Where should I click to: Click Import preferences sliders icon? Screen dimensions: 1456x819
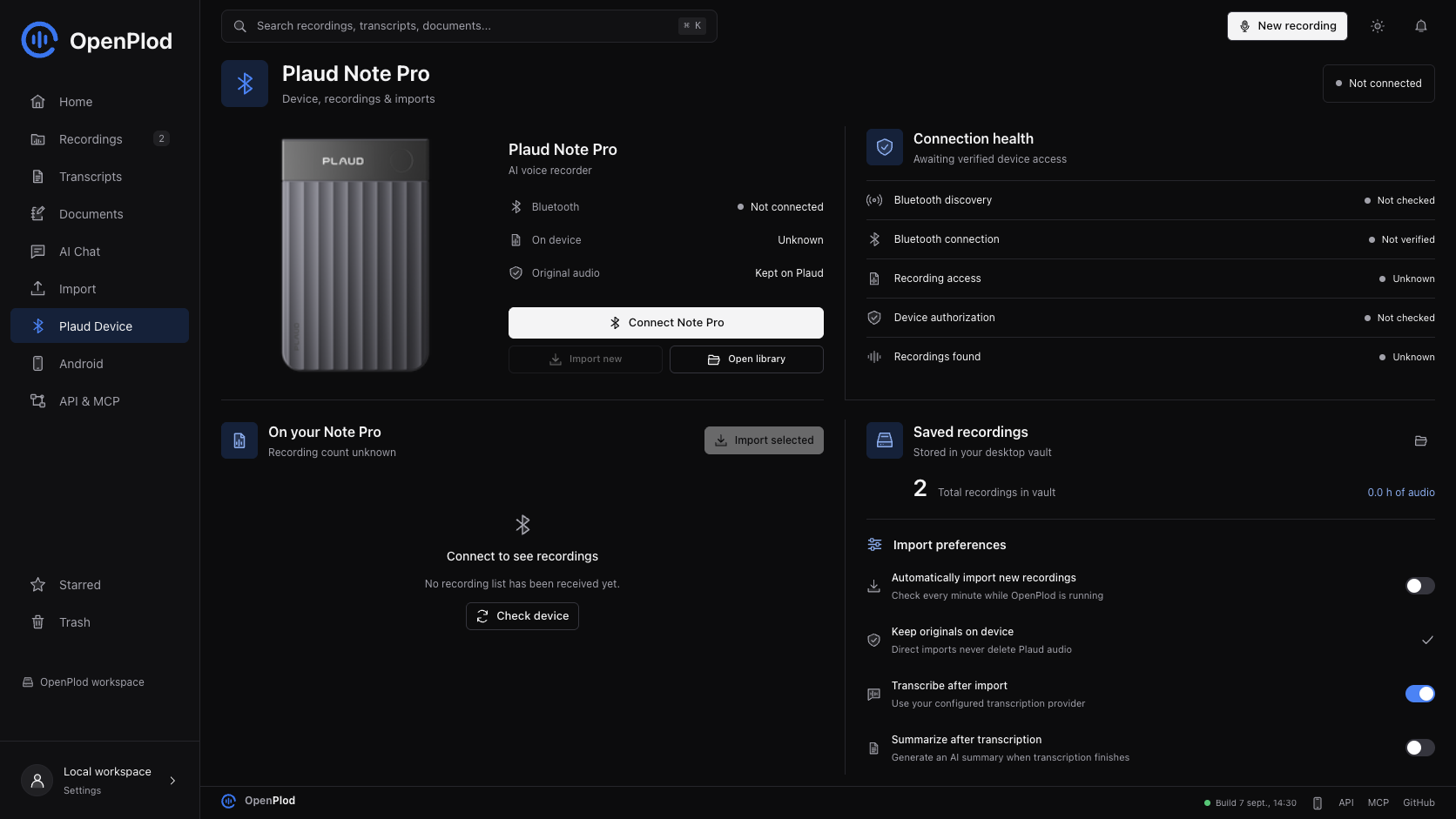click(x=874, y=545)
